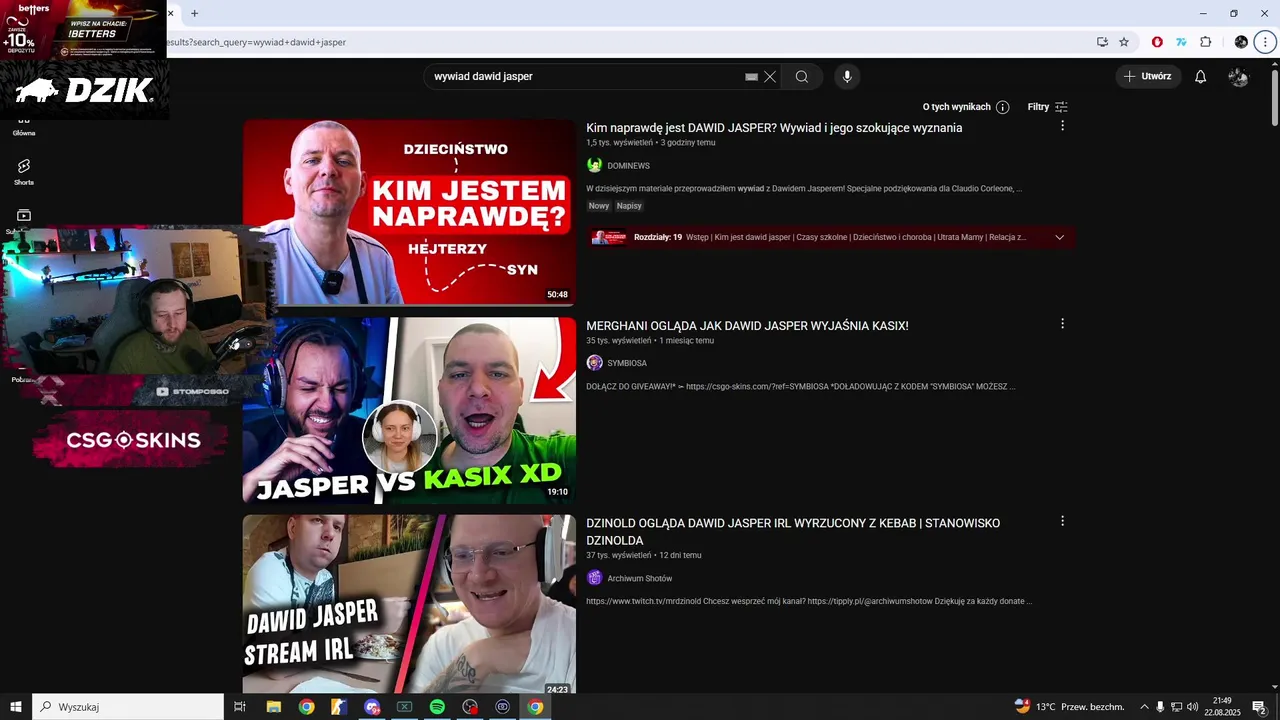Click the install/cast icon in the address bar
The width and height of the screenshot is (1280, 720).
[x=1102, y=42]
